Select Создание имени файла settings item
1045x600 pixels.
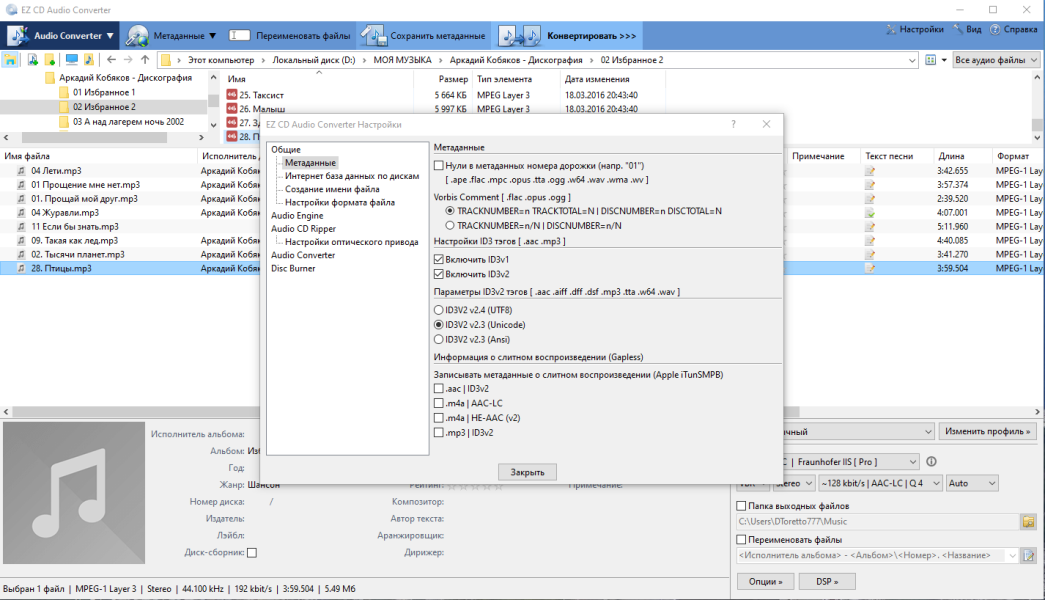tap(332, 189)
